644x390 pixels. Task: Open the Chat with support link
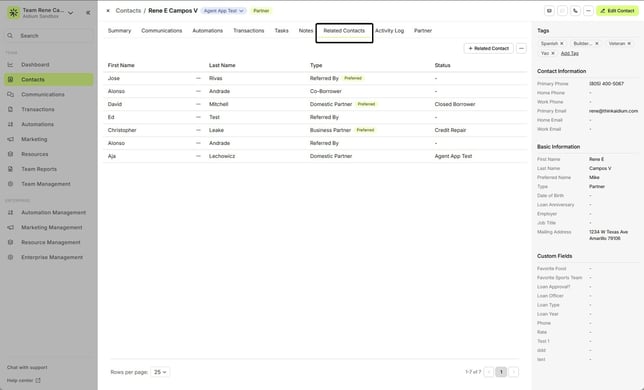tap(27, 367)
